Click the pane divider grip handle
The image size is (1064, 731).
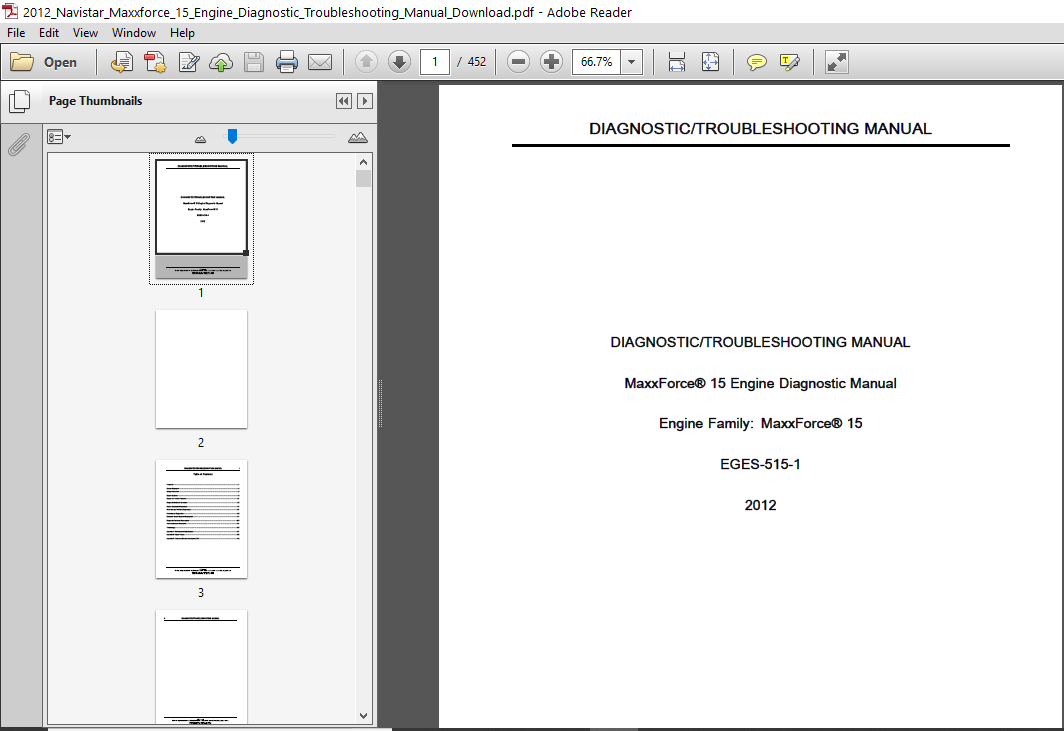(x=381, y=403)
